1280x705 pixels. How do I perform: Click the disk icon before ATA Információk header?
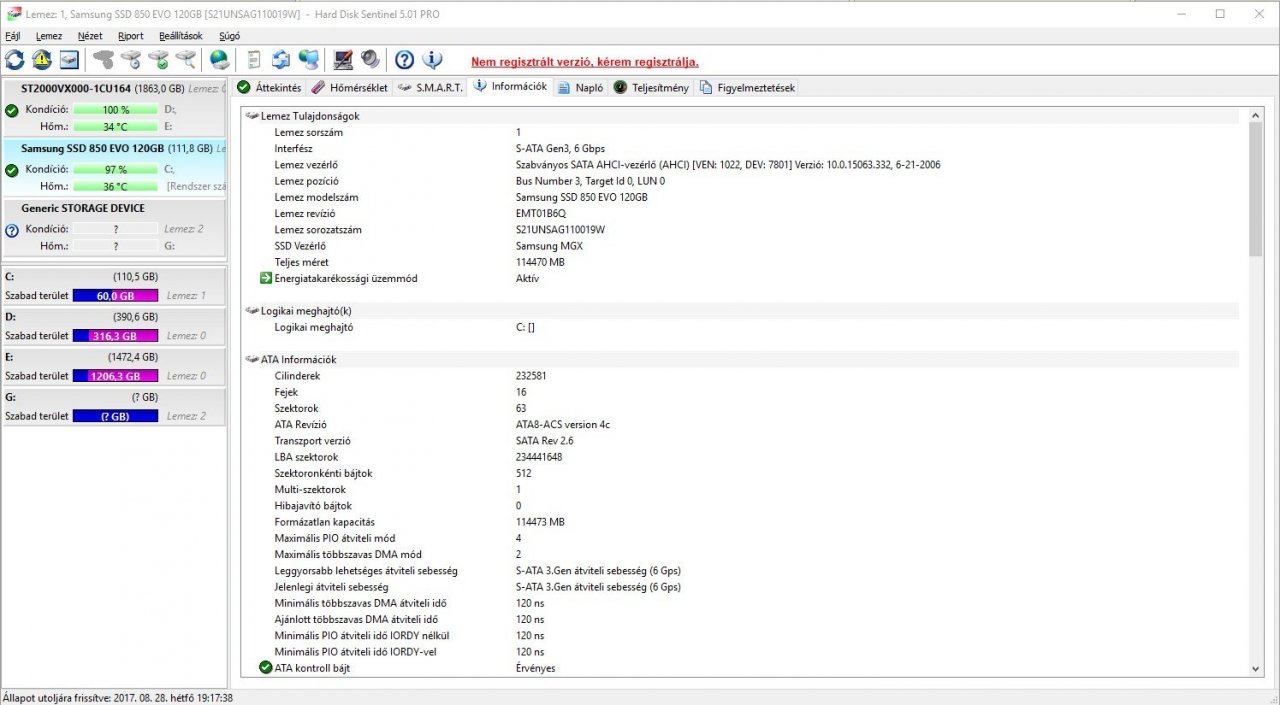252,359
